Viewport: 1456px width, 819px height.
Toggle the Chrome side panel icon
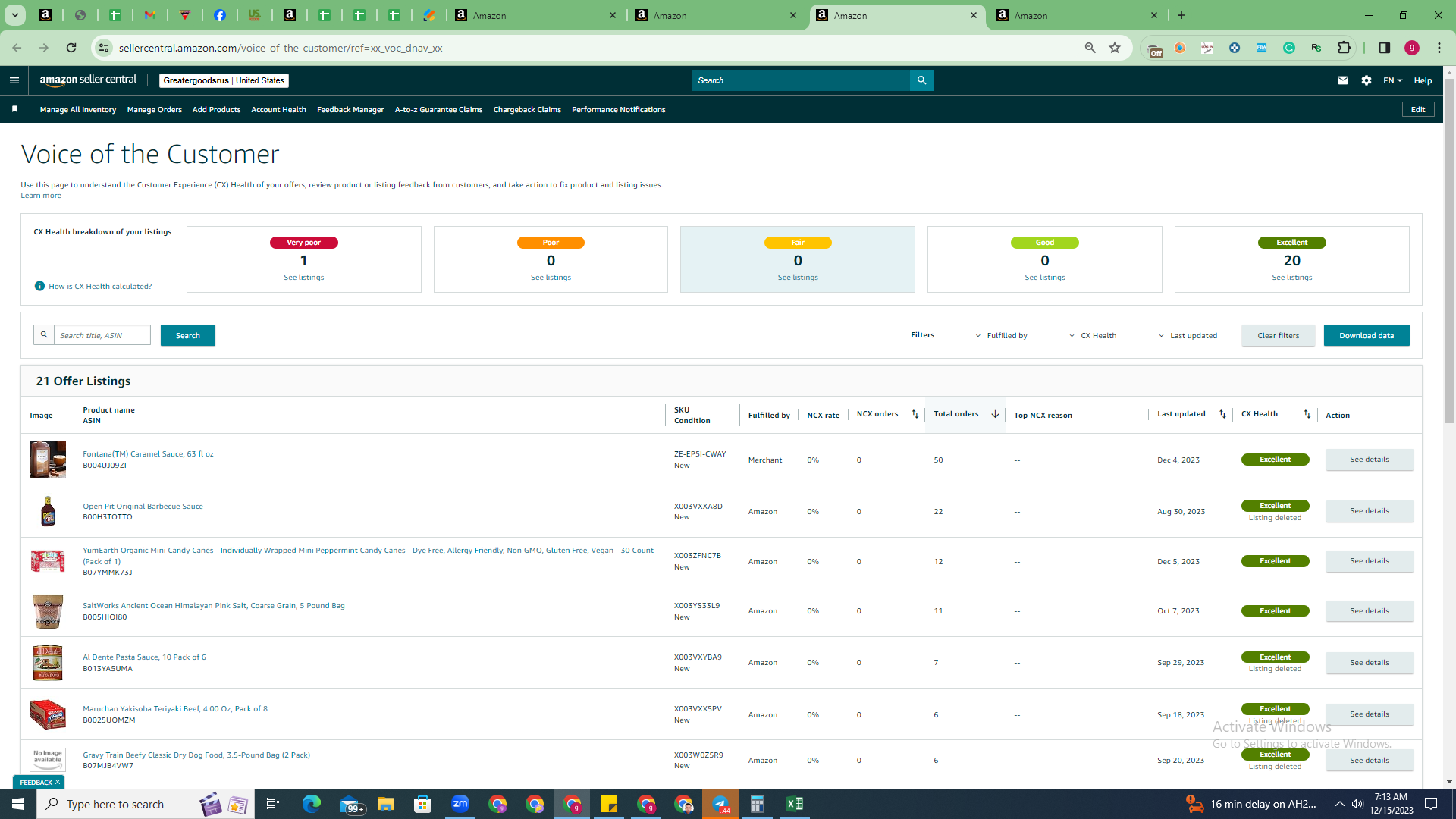click(1384, 48)
